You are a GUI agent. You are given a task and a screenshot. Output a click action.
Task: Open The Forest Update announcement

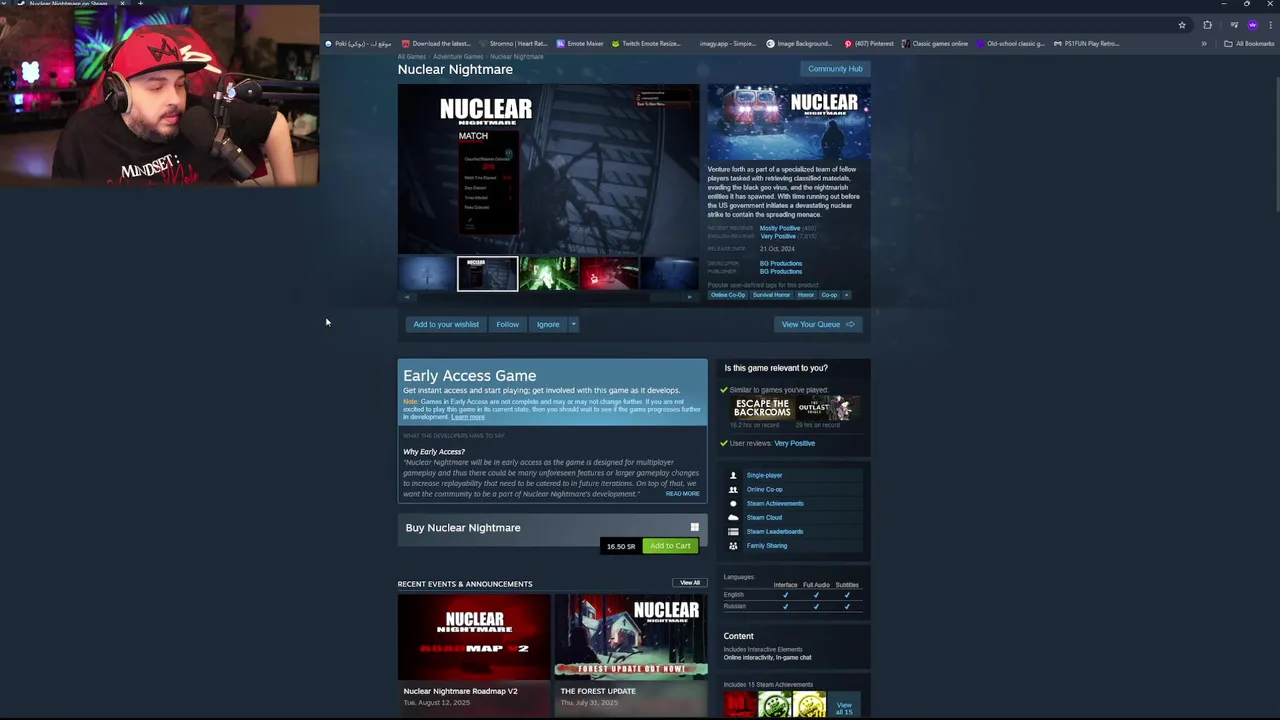click(x=631, y=655)
